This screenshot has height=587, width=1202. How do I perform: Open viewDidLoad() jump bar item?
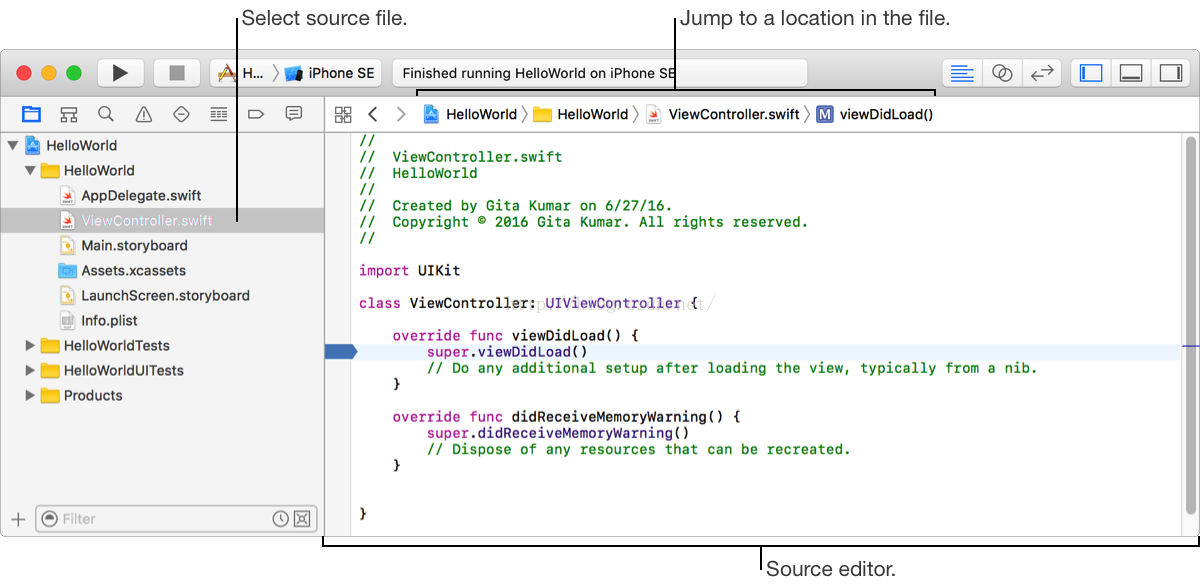pyautogui.click(x=876, y=115)
